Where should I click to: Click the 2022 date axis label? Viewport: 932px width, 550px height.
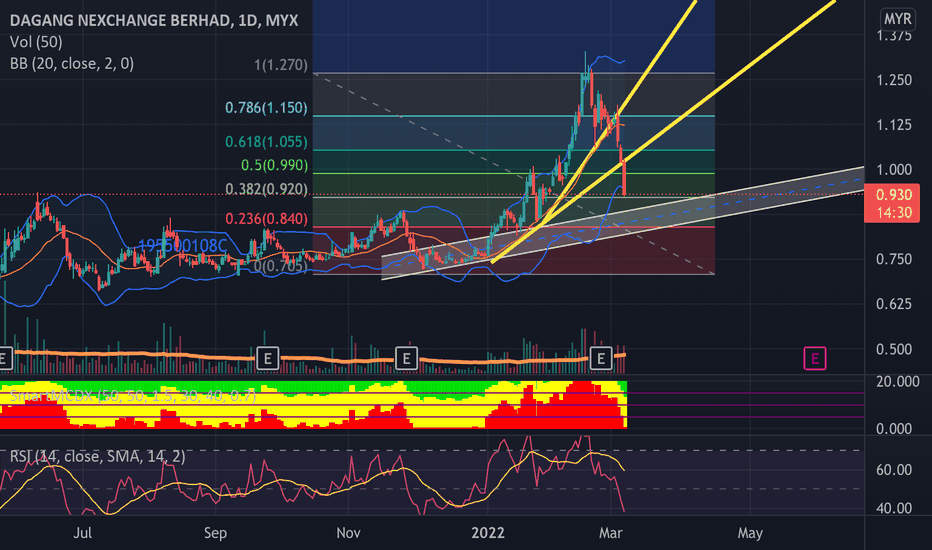click(487, 533)
